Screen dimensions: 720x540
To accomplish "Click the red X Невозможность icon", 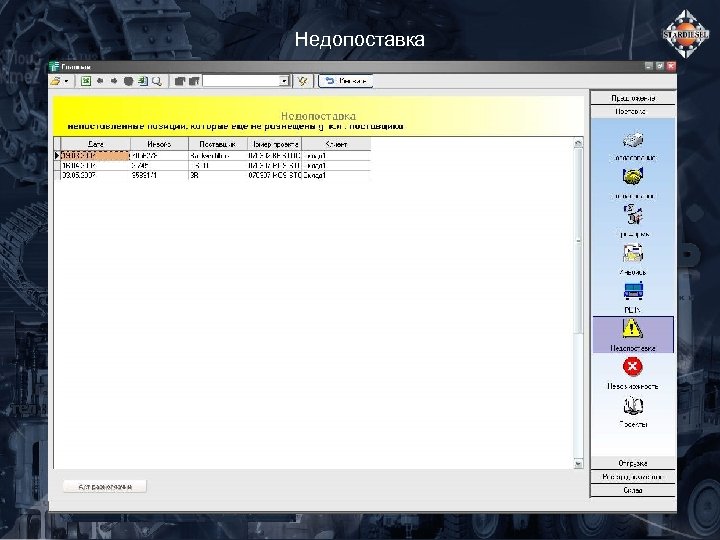I will [632, 366].
